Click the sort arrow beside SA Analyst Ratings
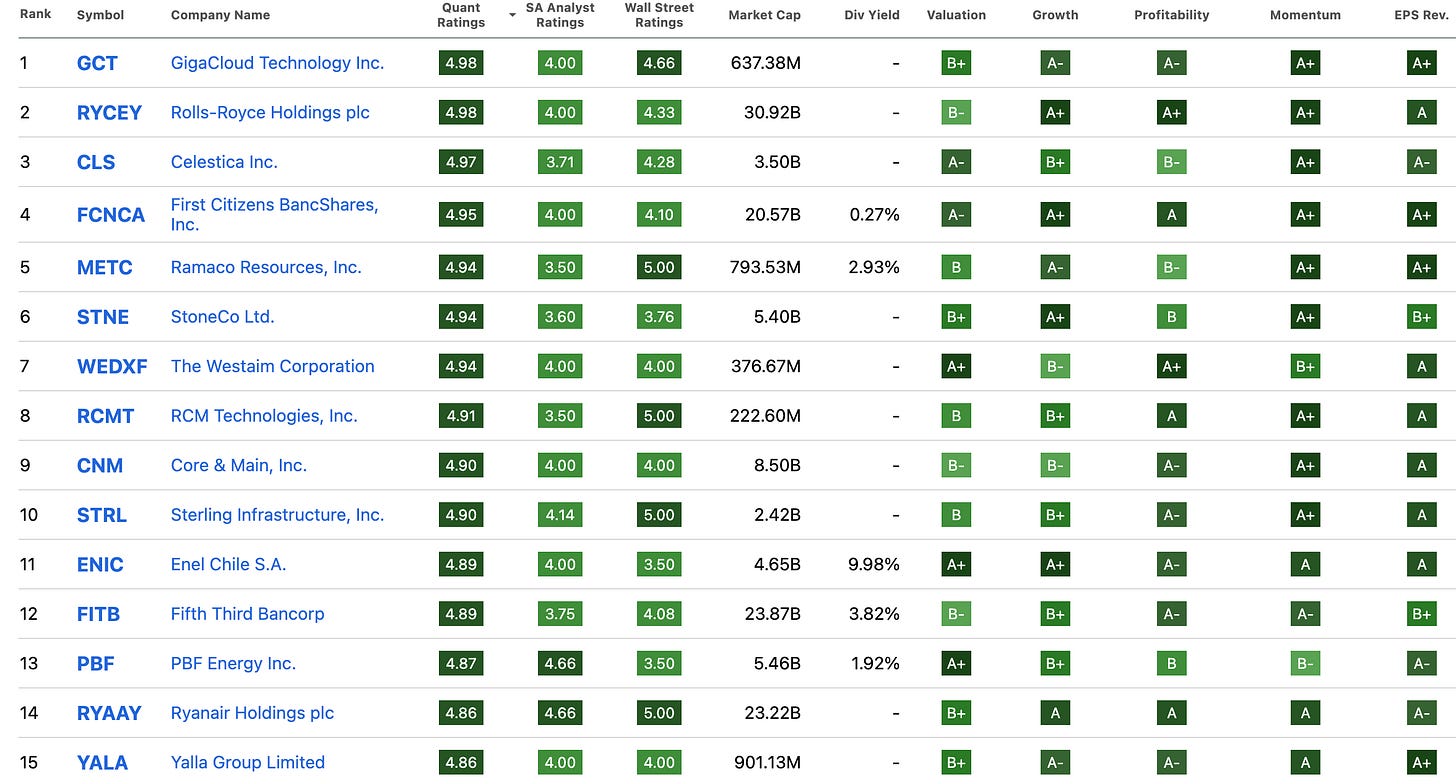This screenshot has height=784, width=1456. point(514,15)
